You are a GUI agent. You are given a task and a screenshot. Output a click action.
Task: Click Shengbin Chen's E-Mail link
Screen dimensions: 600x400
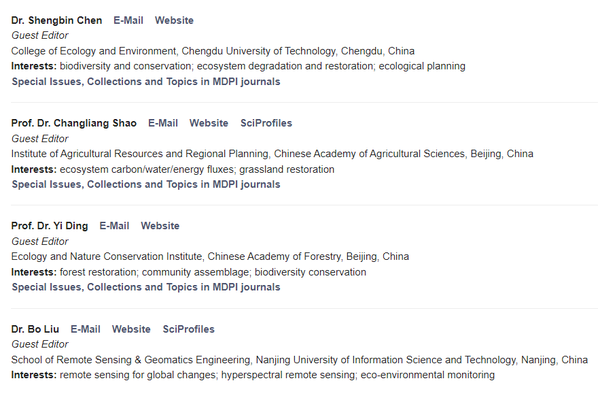tap(129, 20)
